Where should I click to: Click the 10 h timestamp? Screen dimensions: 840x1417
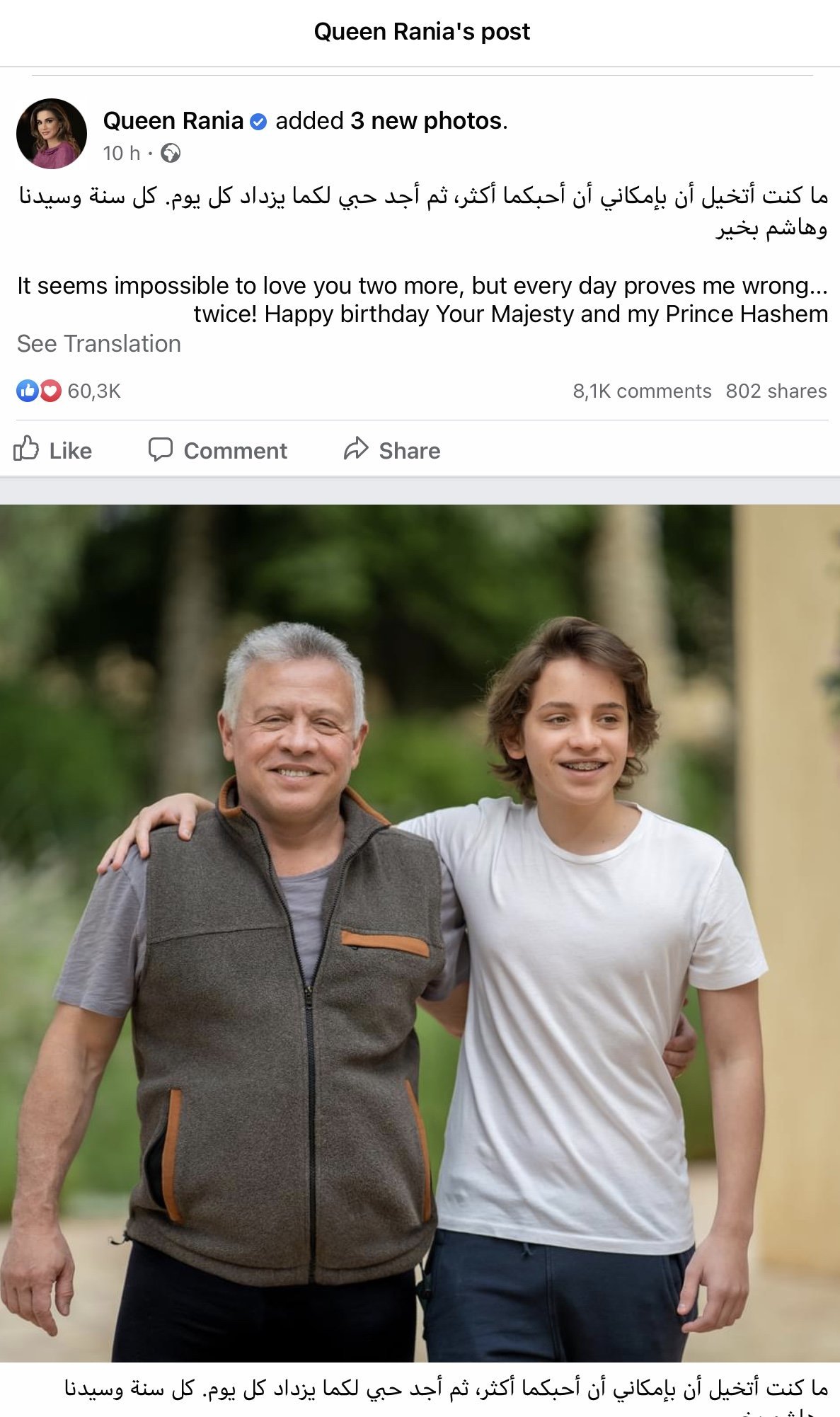[x=121, y=153]
